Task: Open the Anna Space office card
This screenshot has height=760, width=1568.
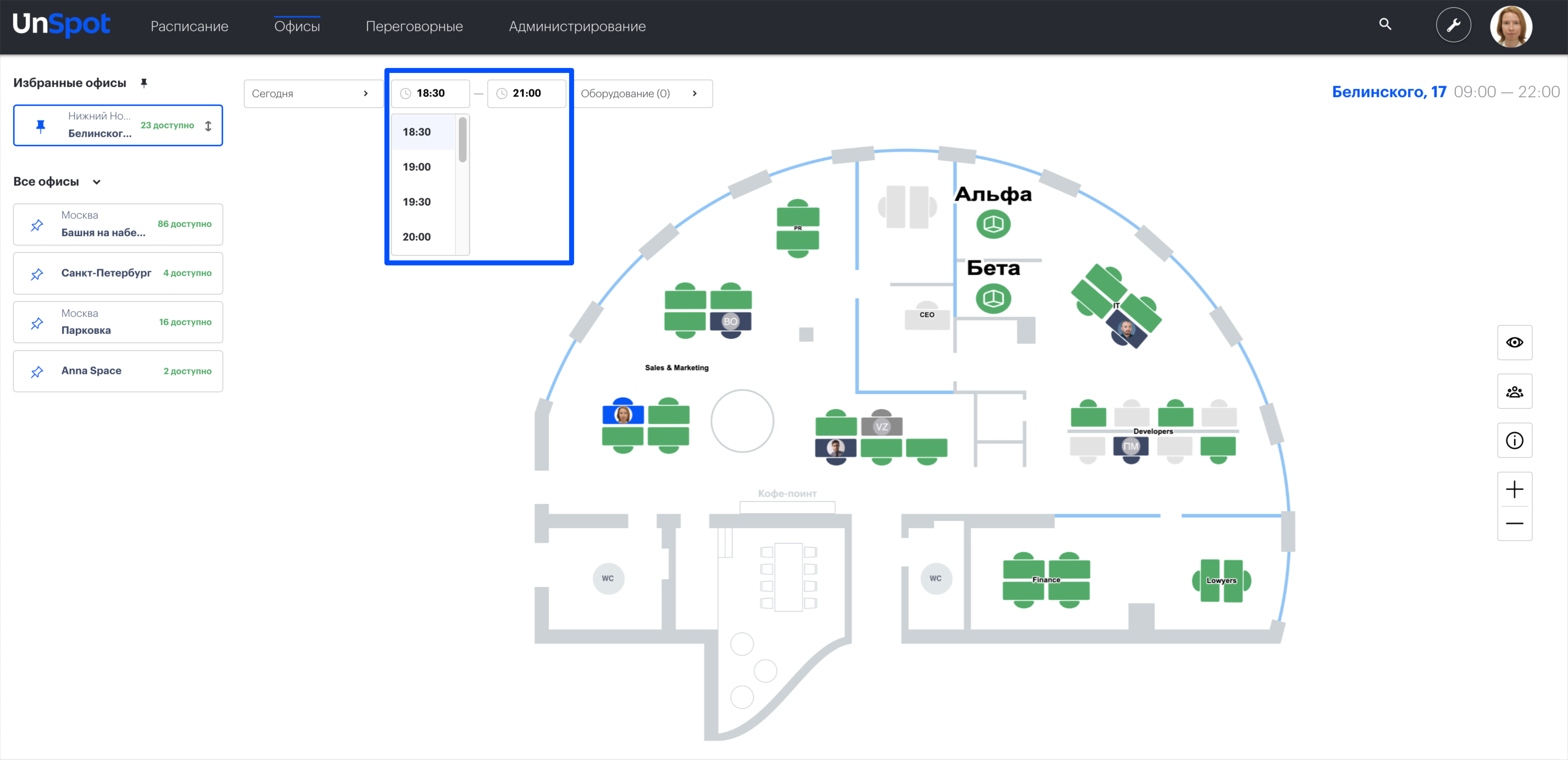Action: point(118,371)
